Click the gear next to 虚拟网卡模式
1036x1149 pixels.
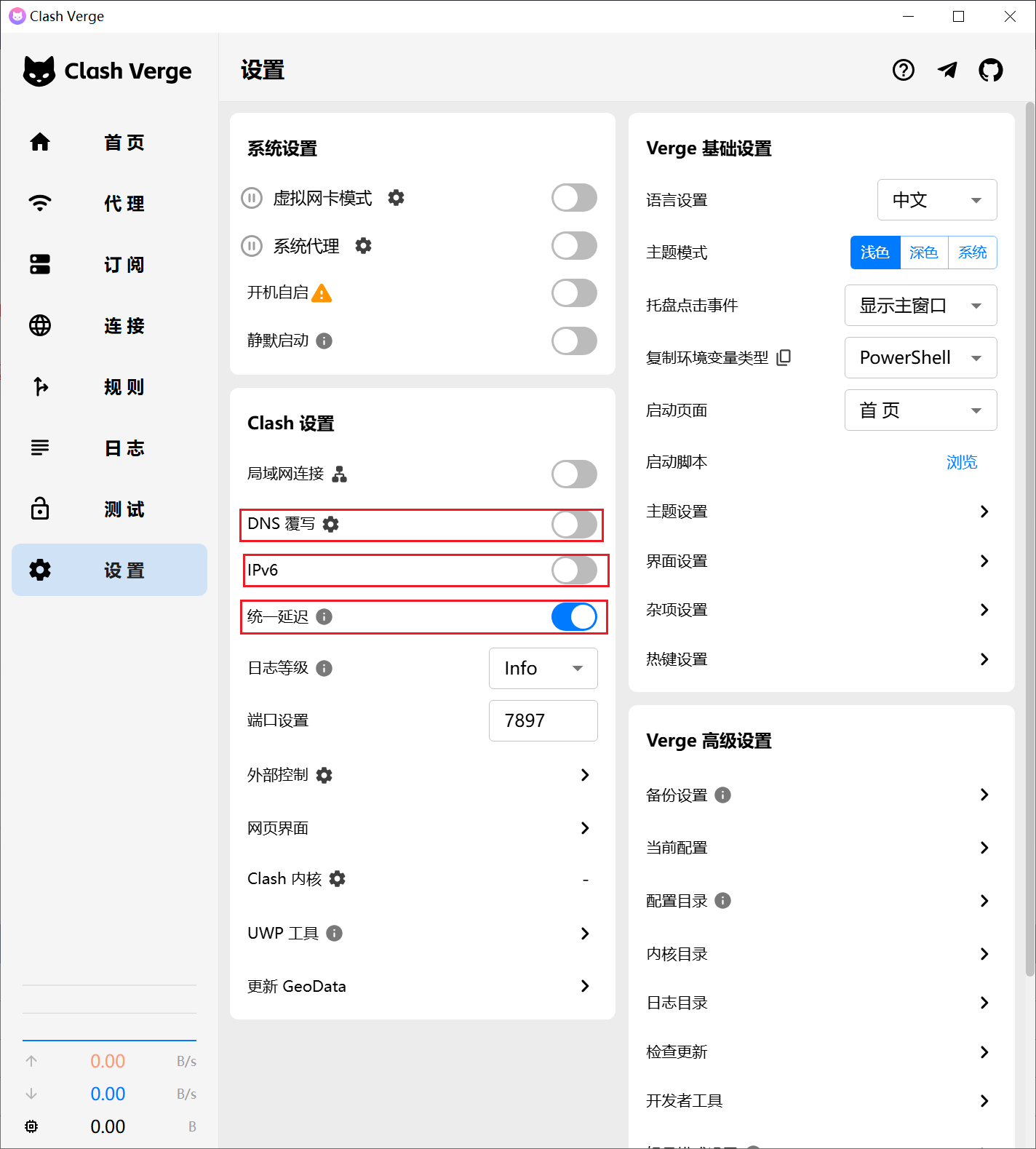[396, 197]
